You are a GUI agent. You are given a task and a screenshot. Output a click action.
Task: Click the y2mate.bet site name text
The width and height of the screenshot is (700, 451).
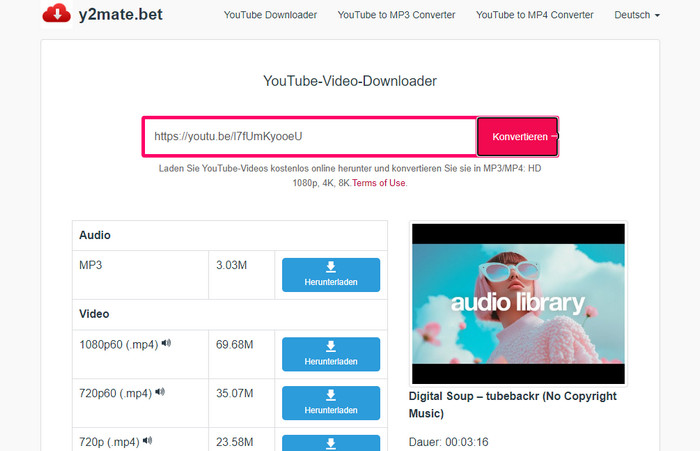click(123, 15)
